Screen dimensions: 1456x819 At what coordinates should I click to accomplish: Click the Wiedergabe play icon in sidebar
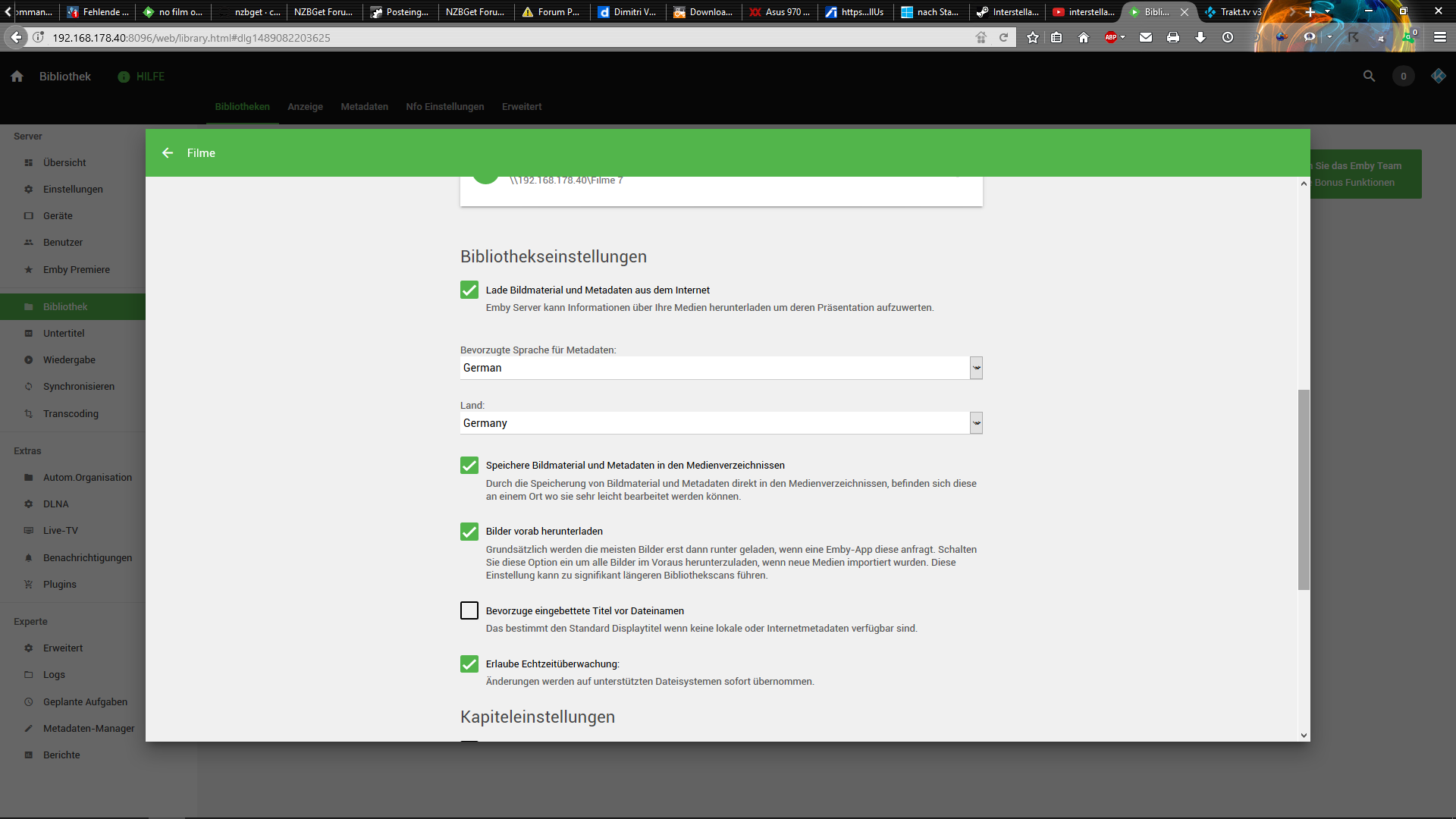point(29,360)
